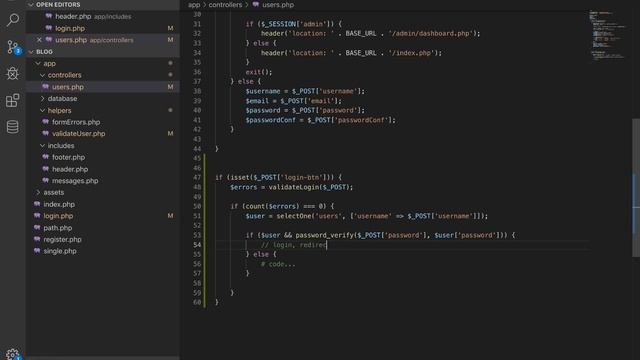Click the selectOne('users' code line

pyautogui.click(x=367, y=216)
